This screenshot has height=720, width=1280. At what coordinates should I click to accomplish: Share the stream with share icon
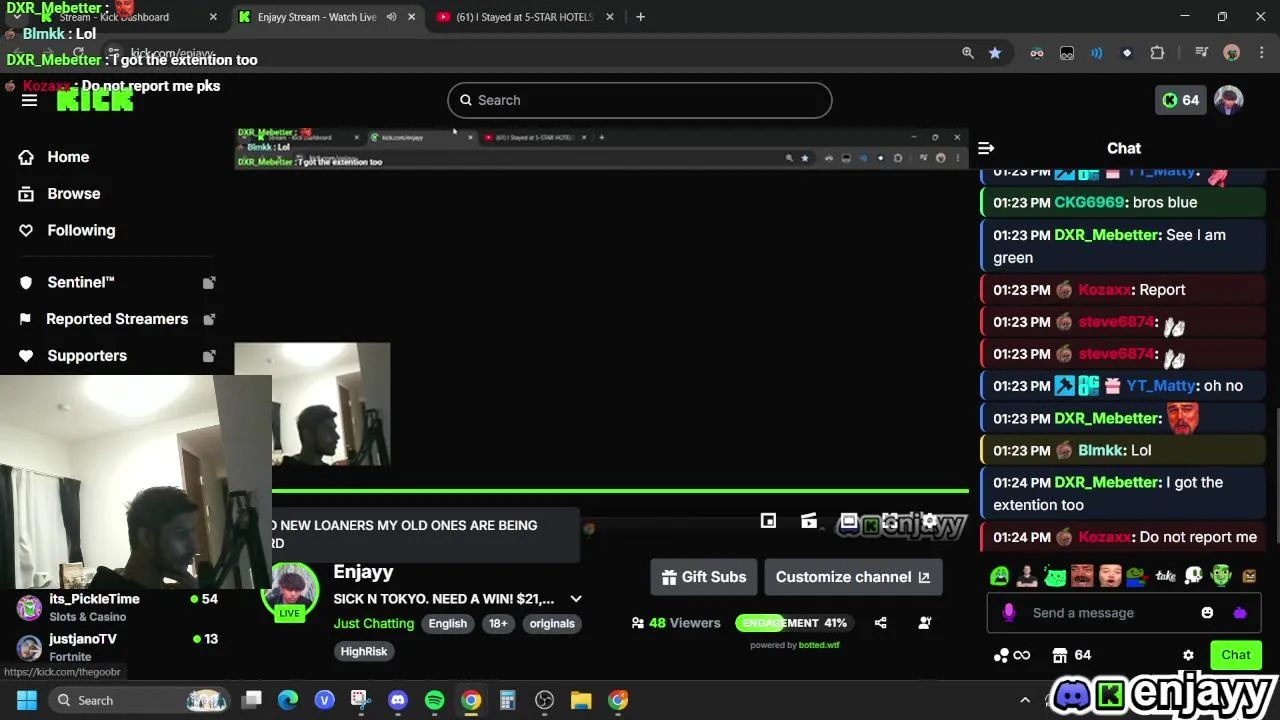point(880,623)
